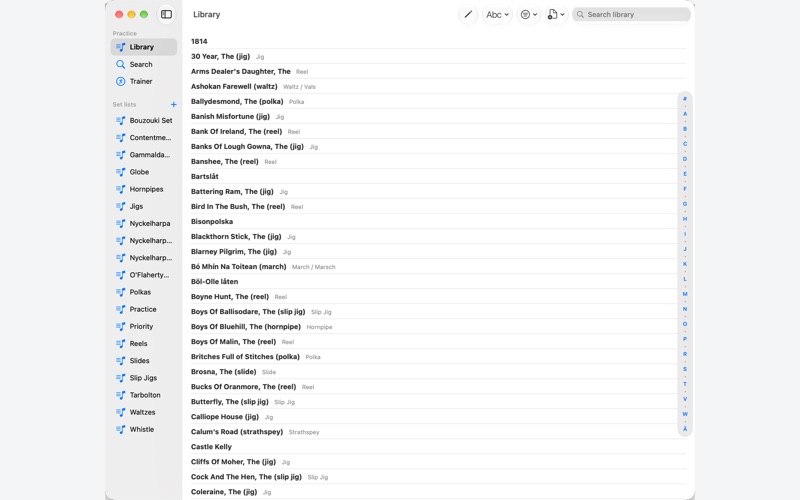Click the Waltzes set list icon

(x=120, y=412)
